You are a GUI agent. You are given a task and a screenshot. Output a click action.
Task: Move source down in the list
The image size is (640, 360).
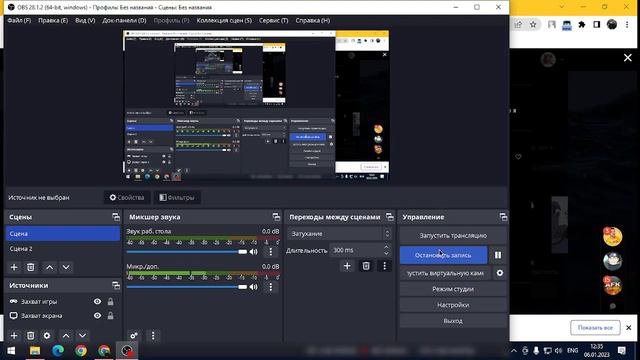point(82,336)
